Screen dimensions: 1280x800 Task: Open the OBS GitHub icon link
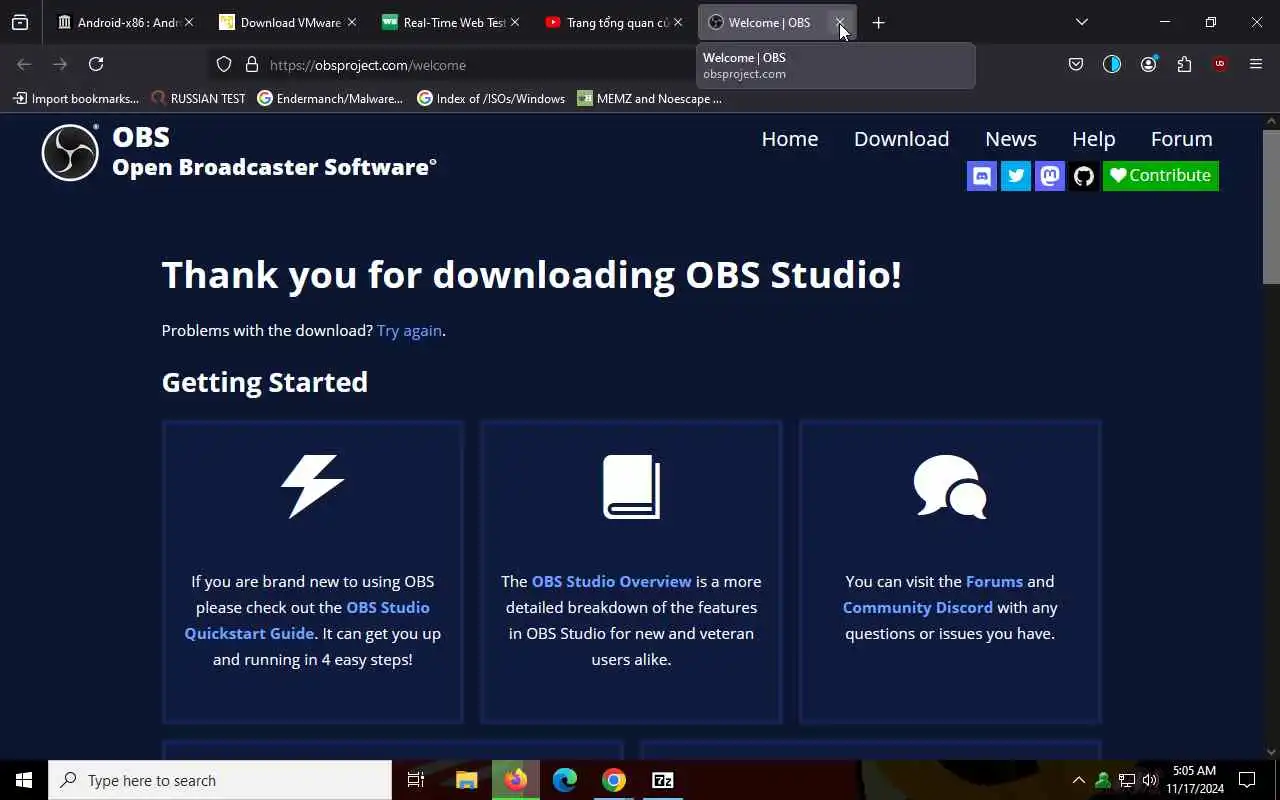1084,176
